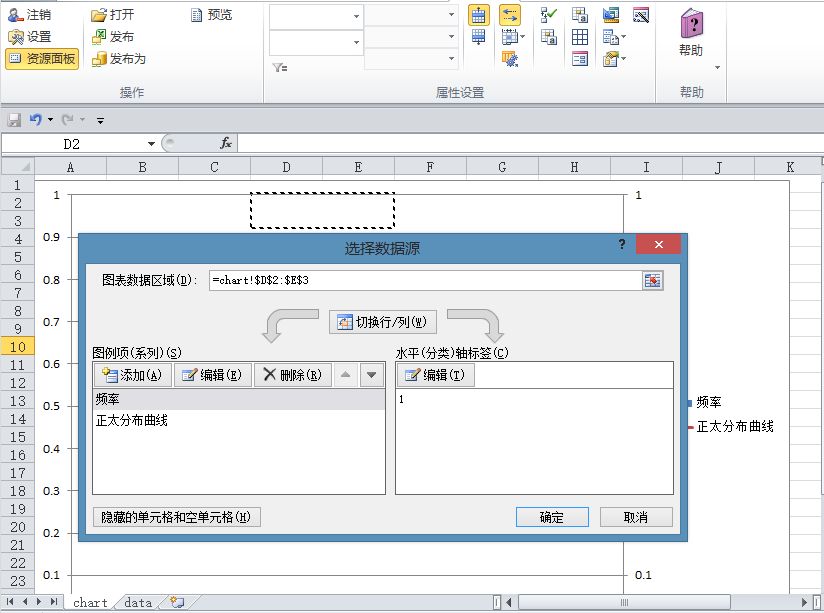Screen dimensions: 824x613
Task: Select row 10 header
Action: click(17, 346)
